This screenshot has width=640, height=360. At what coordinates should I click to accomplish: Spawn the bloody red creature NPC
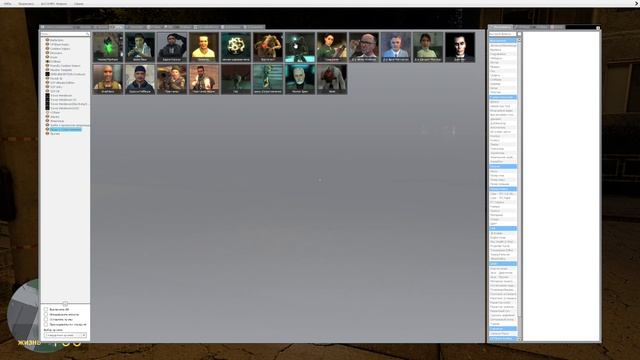tap(332, 79)
